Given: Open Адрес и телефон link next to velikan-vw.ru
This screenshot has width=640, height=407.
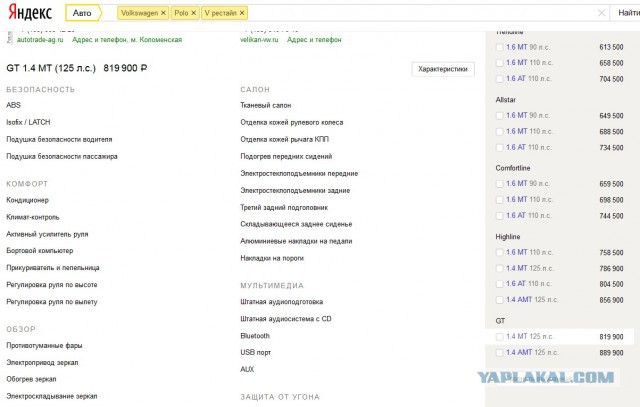Looking at the screenshot, I should click(x=314, y=40).
